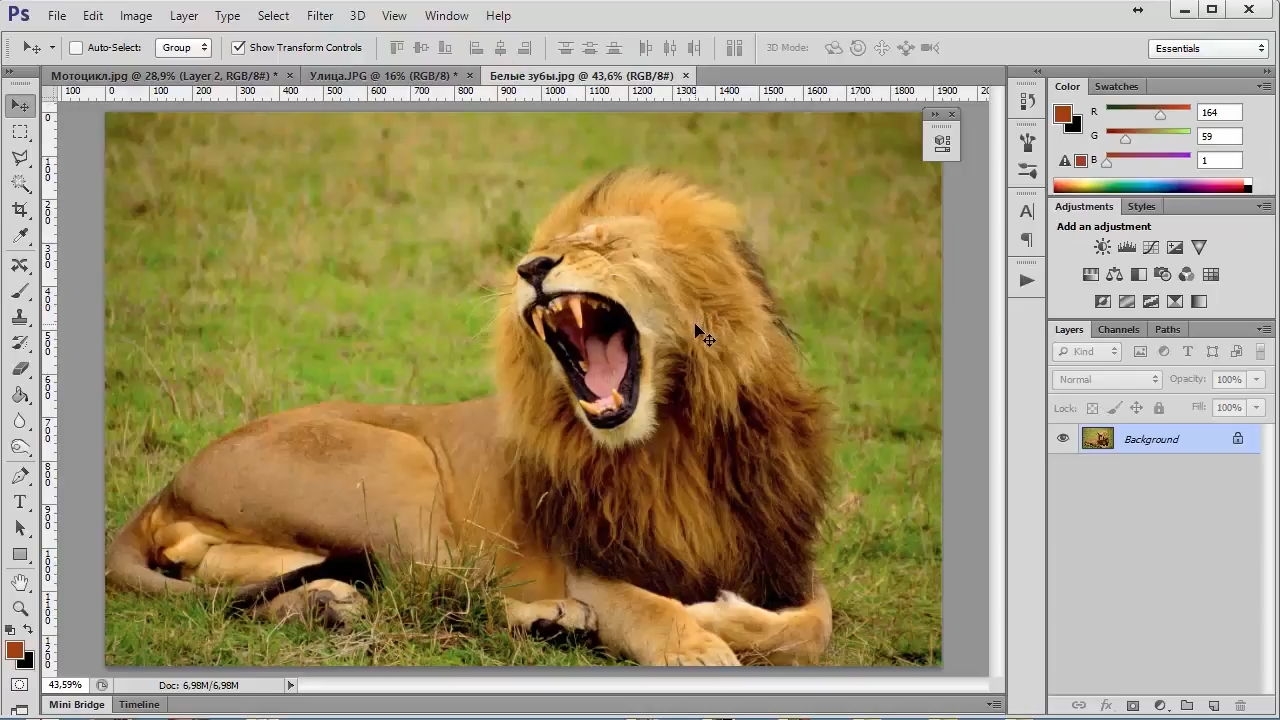Toggle lock position in Layers panel
This screenshot has height=720, width=1280.
(x=1136, y=408)
